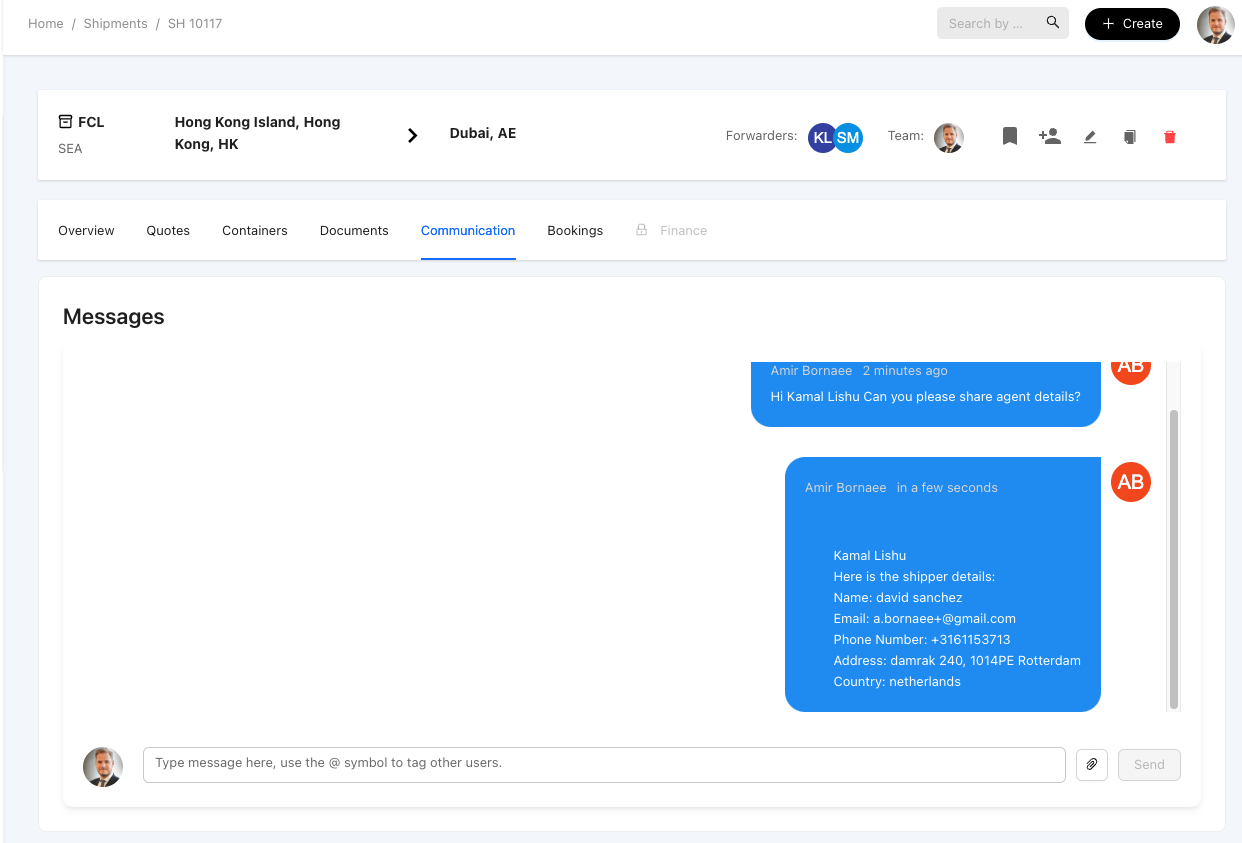Click the Send message button

[1149, 765]
